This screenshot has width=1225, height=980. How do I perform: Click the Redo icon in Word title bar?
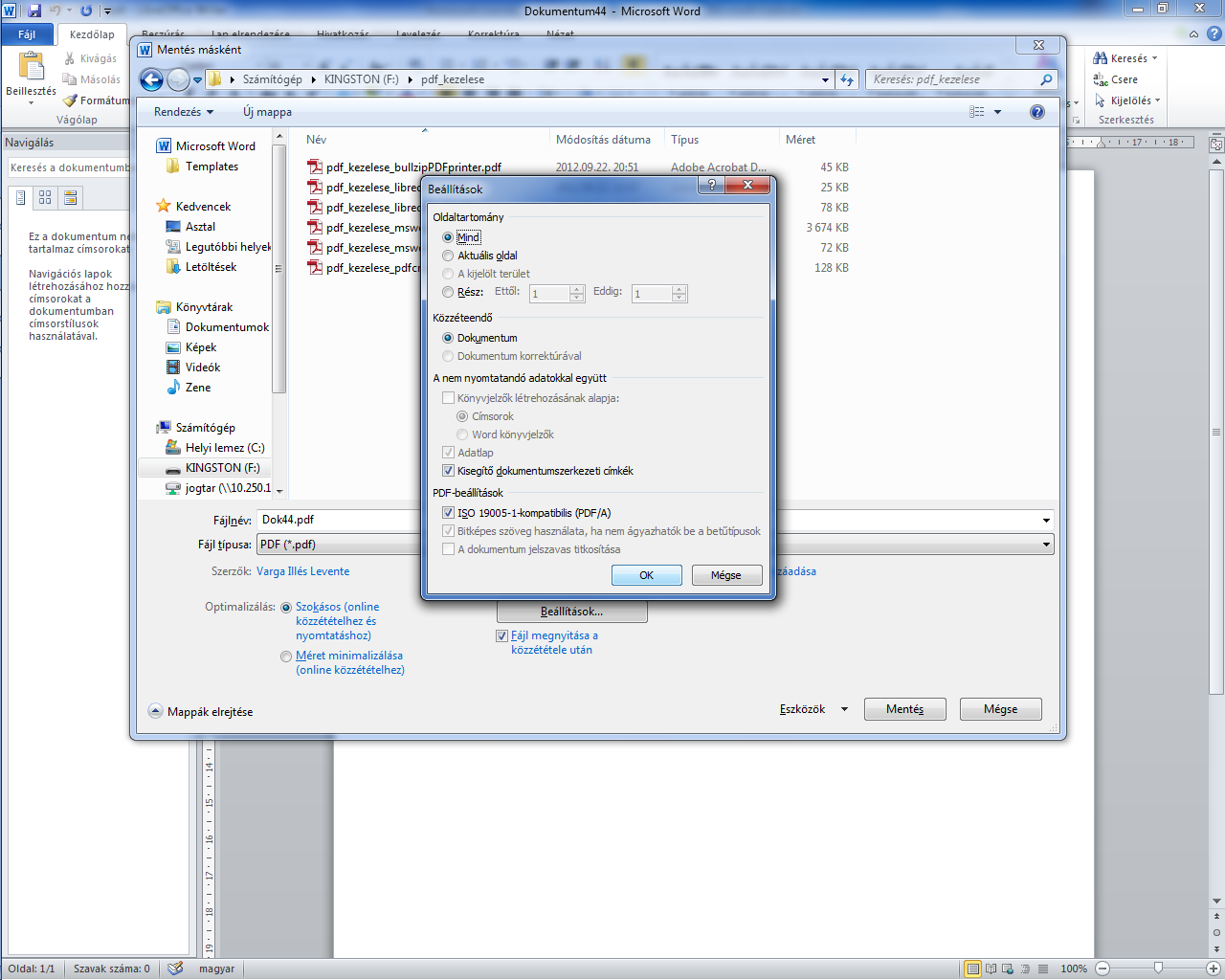click(86, 11)
